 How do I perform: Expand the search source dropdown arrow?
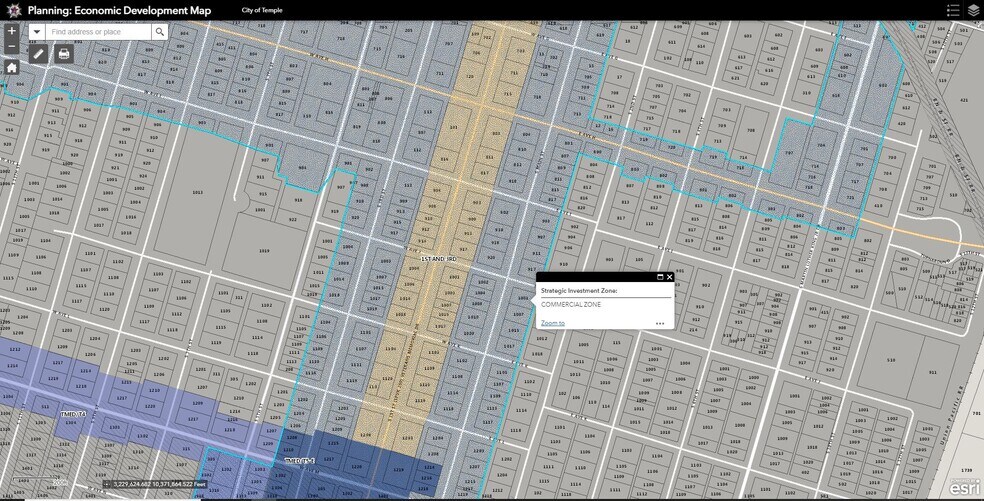(x=37, y=32)
